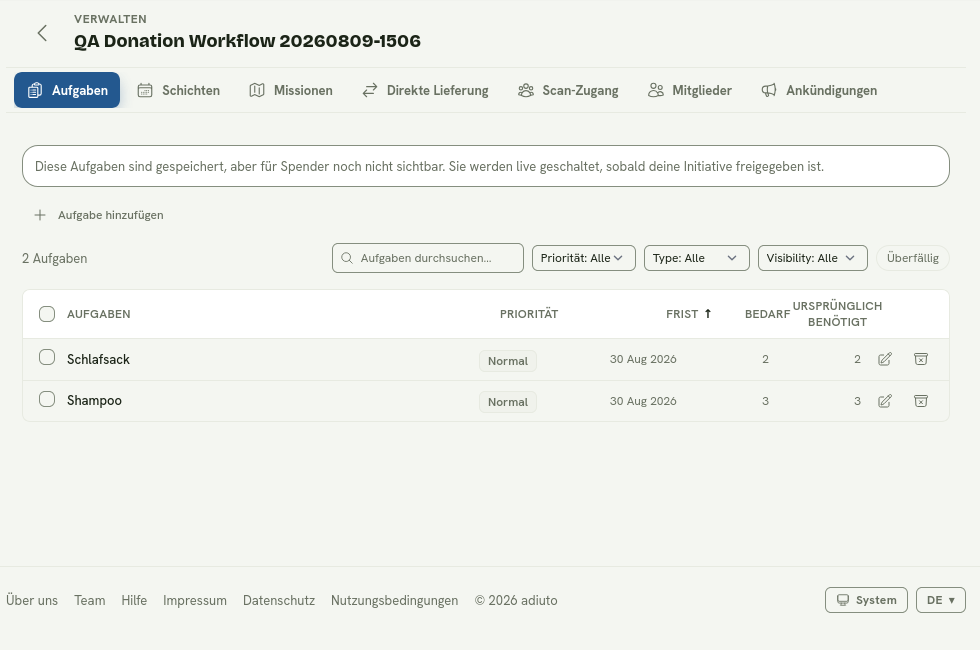Open the Ankündigungen tab

(x=819, y=90)
